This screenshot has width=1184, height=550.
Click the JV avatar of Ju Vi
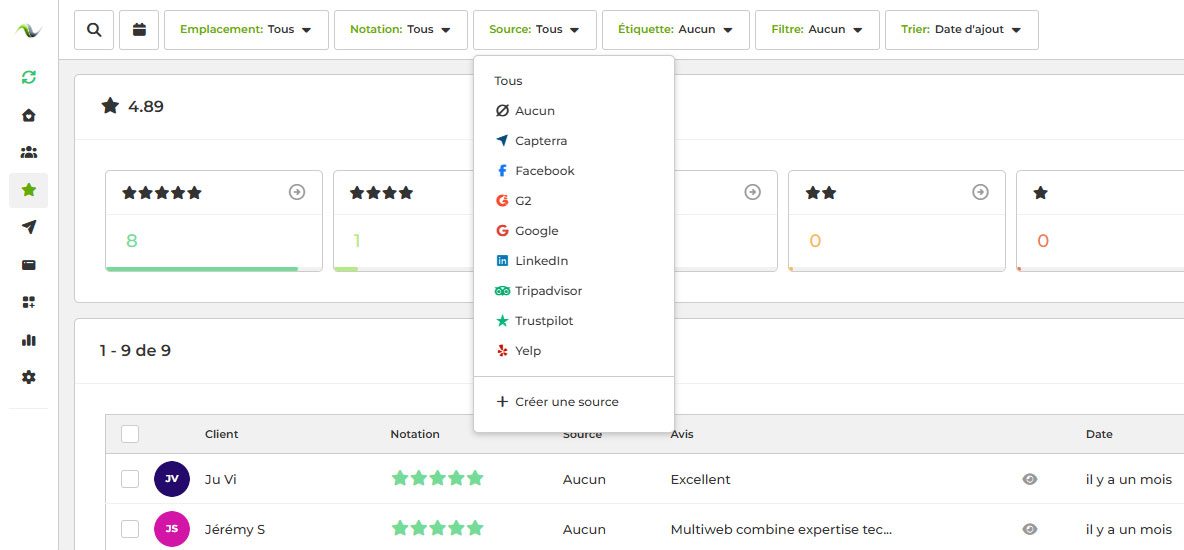point(172,479)
